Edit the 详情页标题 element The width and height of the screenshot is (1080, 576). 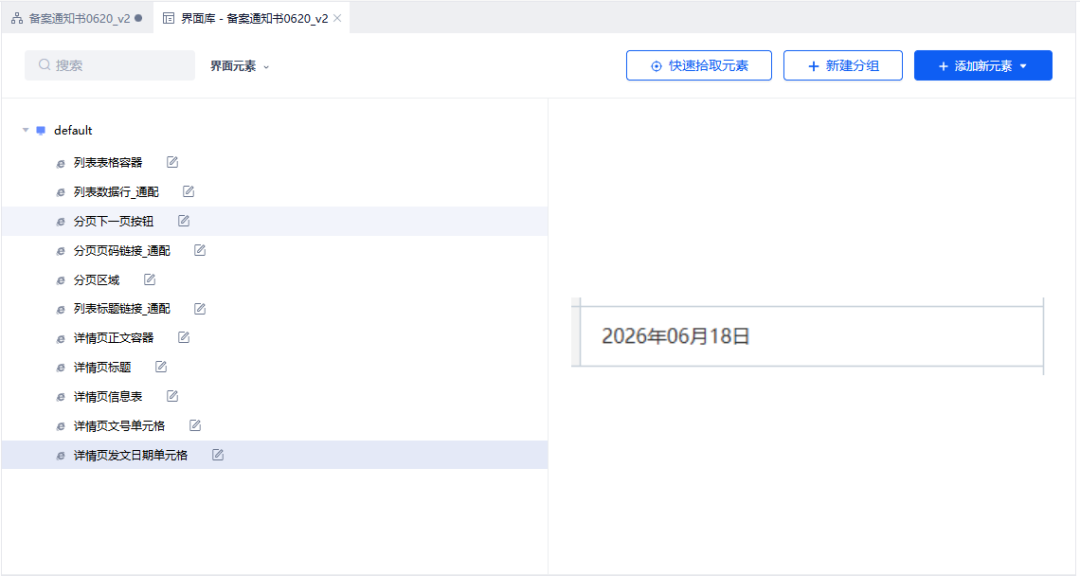[x=161, y=367]
